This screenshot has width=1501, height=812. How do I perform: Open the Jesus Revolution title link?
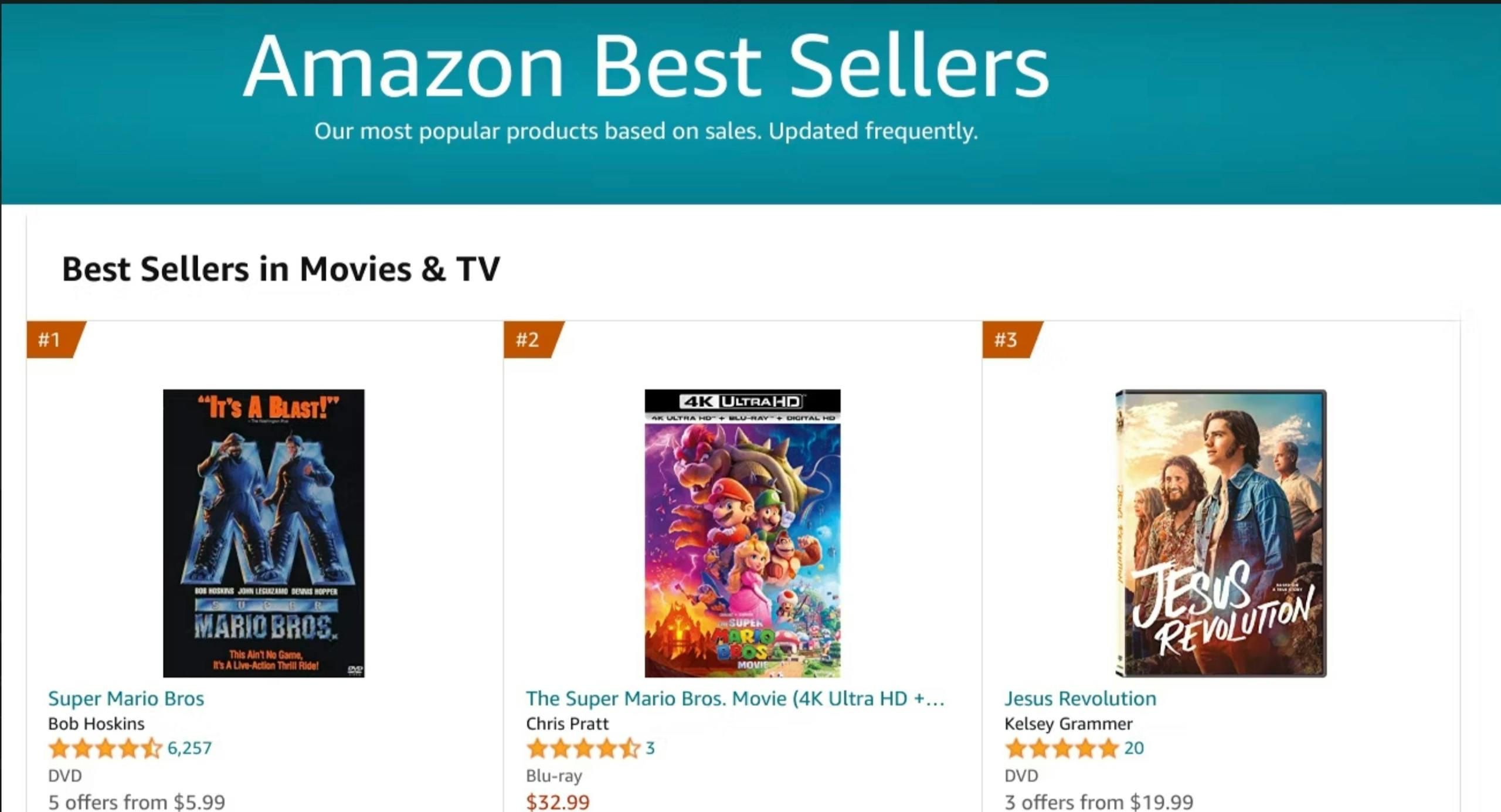(1081, 698)
